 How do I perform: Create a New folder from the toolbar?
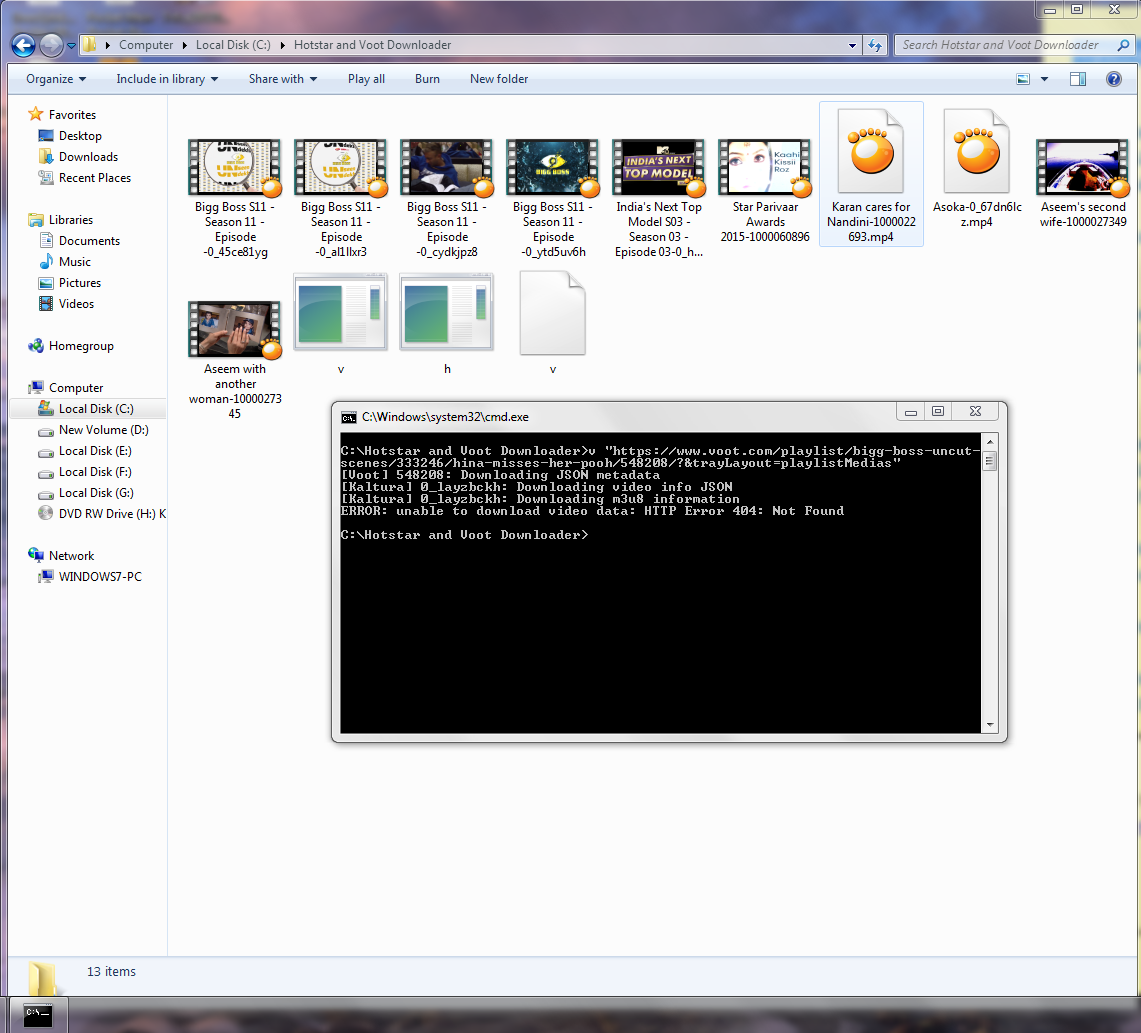coord(499,79)
